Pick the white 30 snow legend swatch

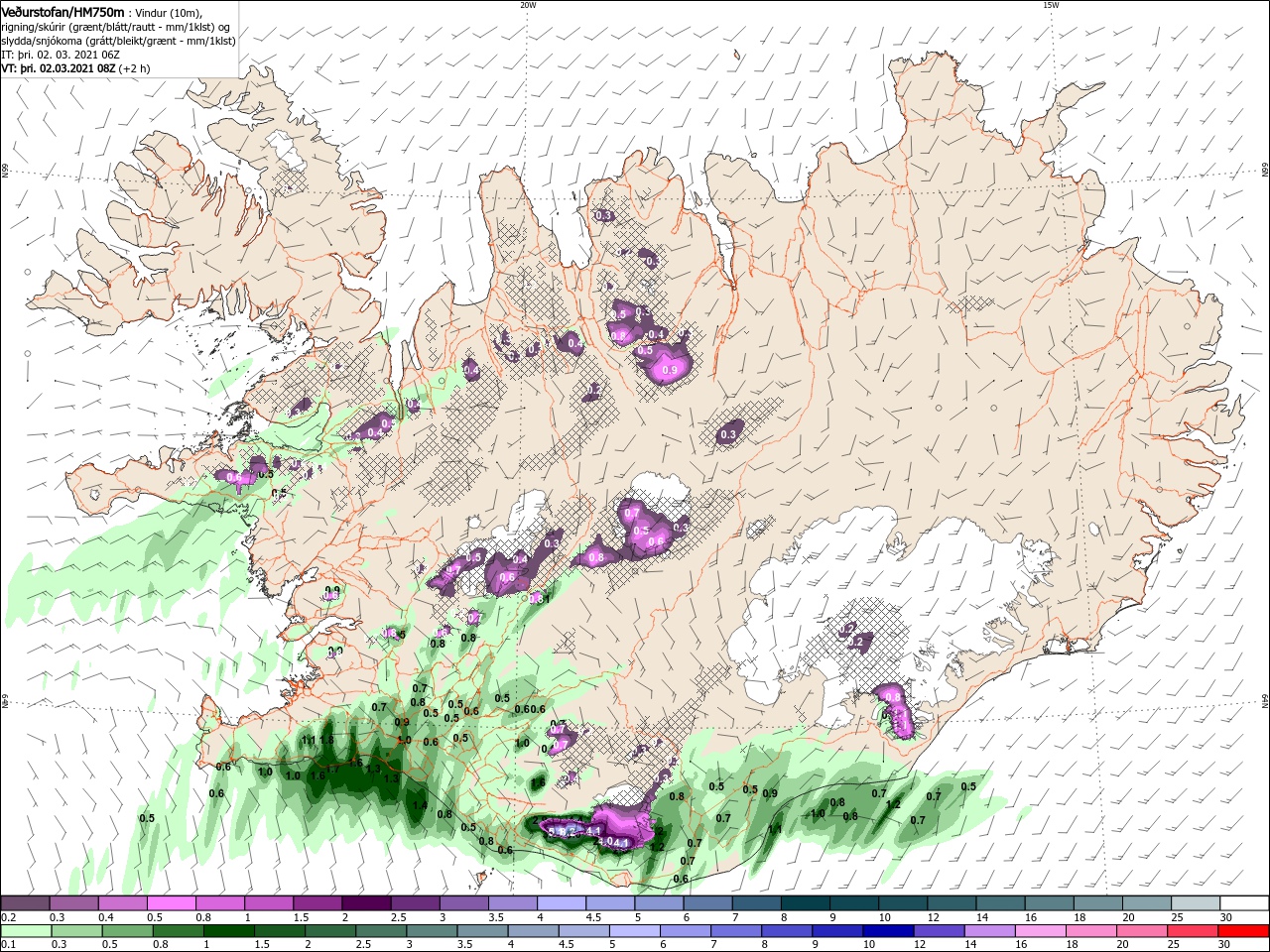(1244, 903)
